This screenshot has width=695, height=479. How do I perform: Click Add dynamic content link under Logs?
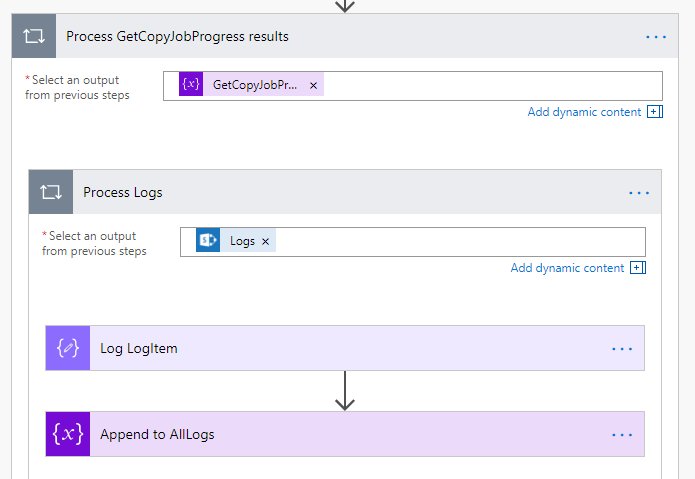(567, 268)
